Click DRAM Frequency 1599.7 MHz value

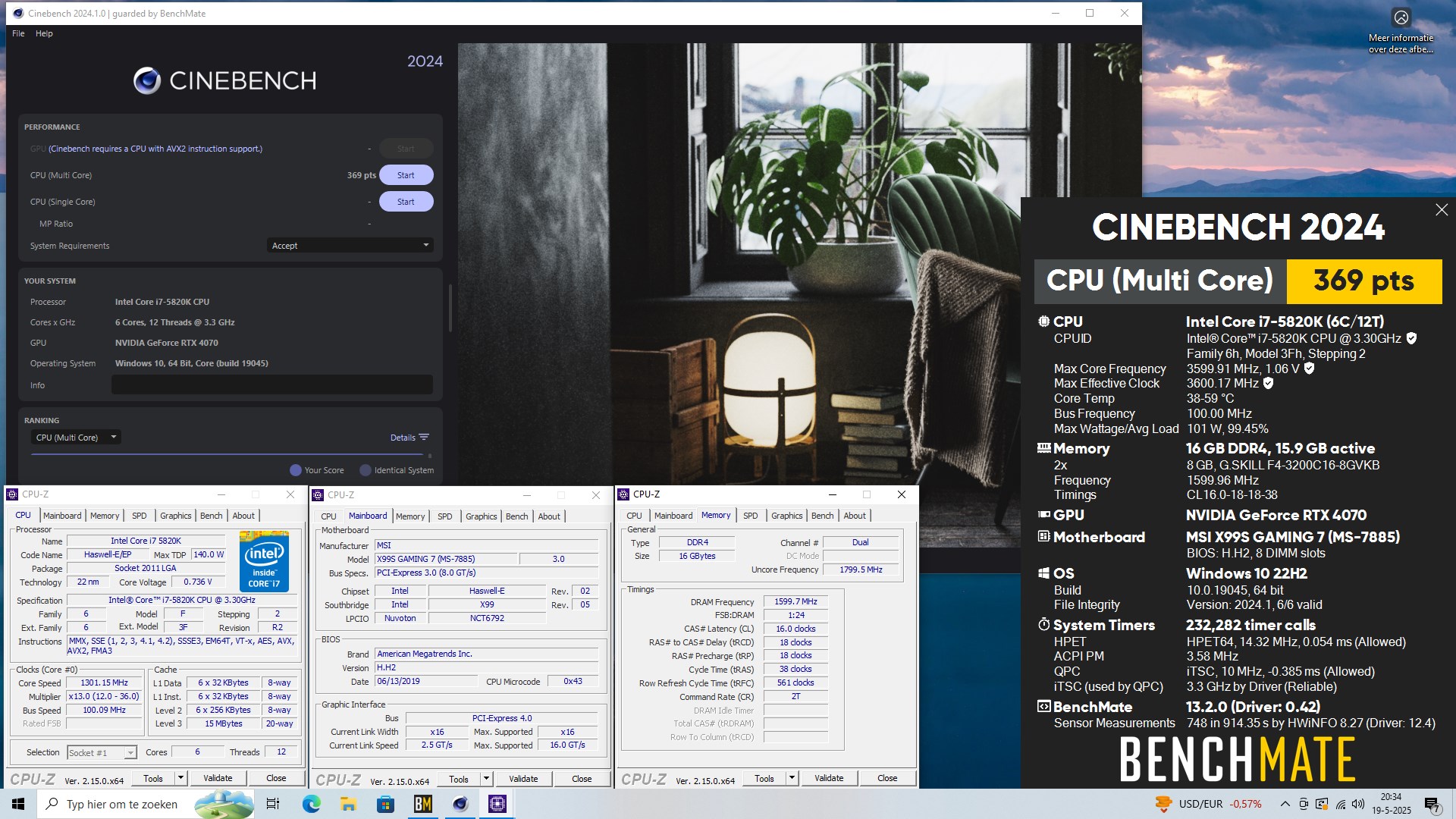795,601
